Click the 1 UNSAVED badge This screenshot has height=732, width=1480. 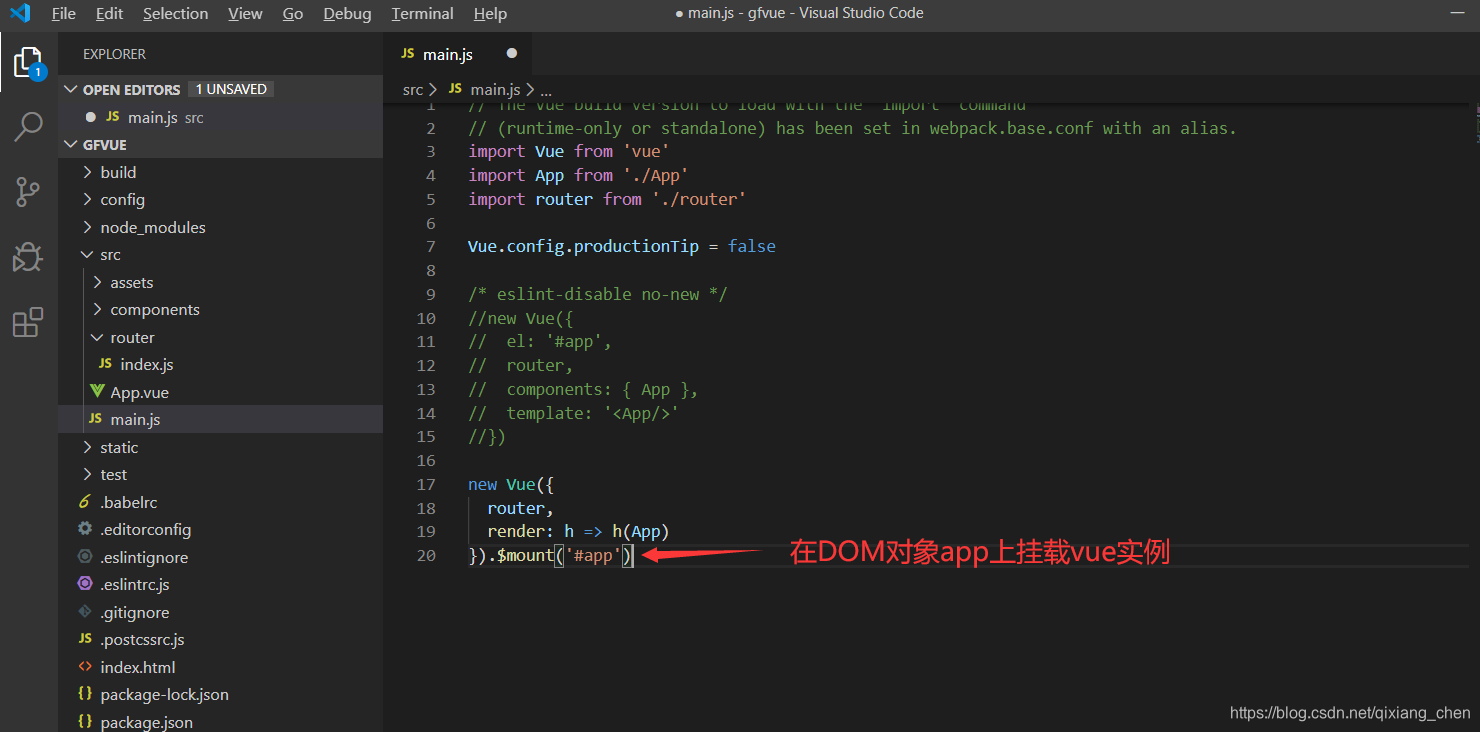(x=231, y=89)
